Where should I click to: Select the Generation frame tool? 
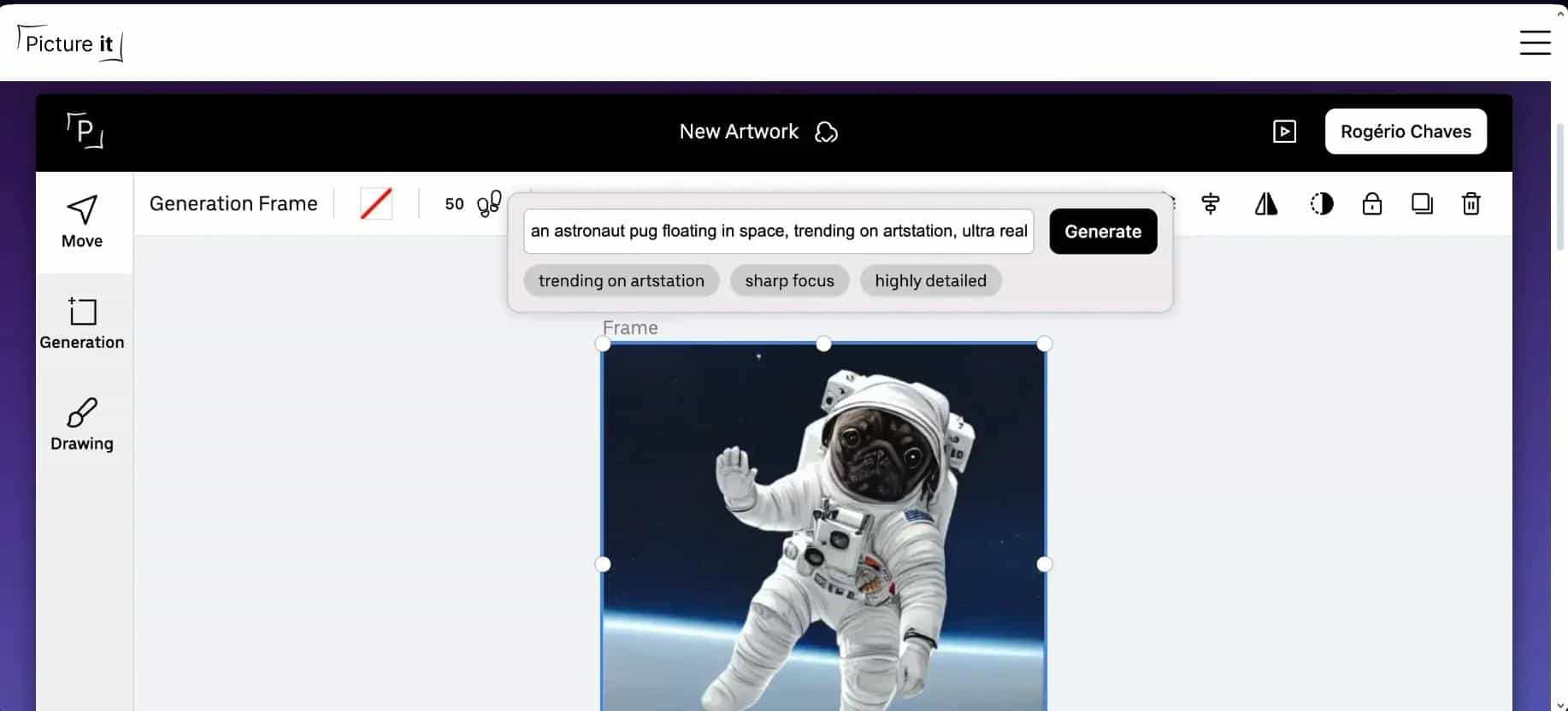(x=82, y=323)
